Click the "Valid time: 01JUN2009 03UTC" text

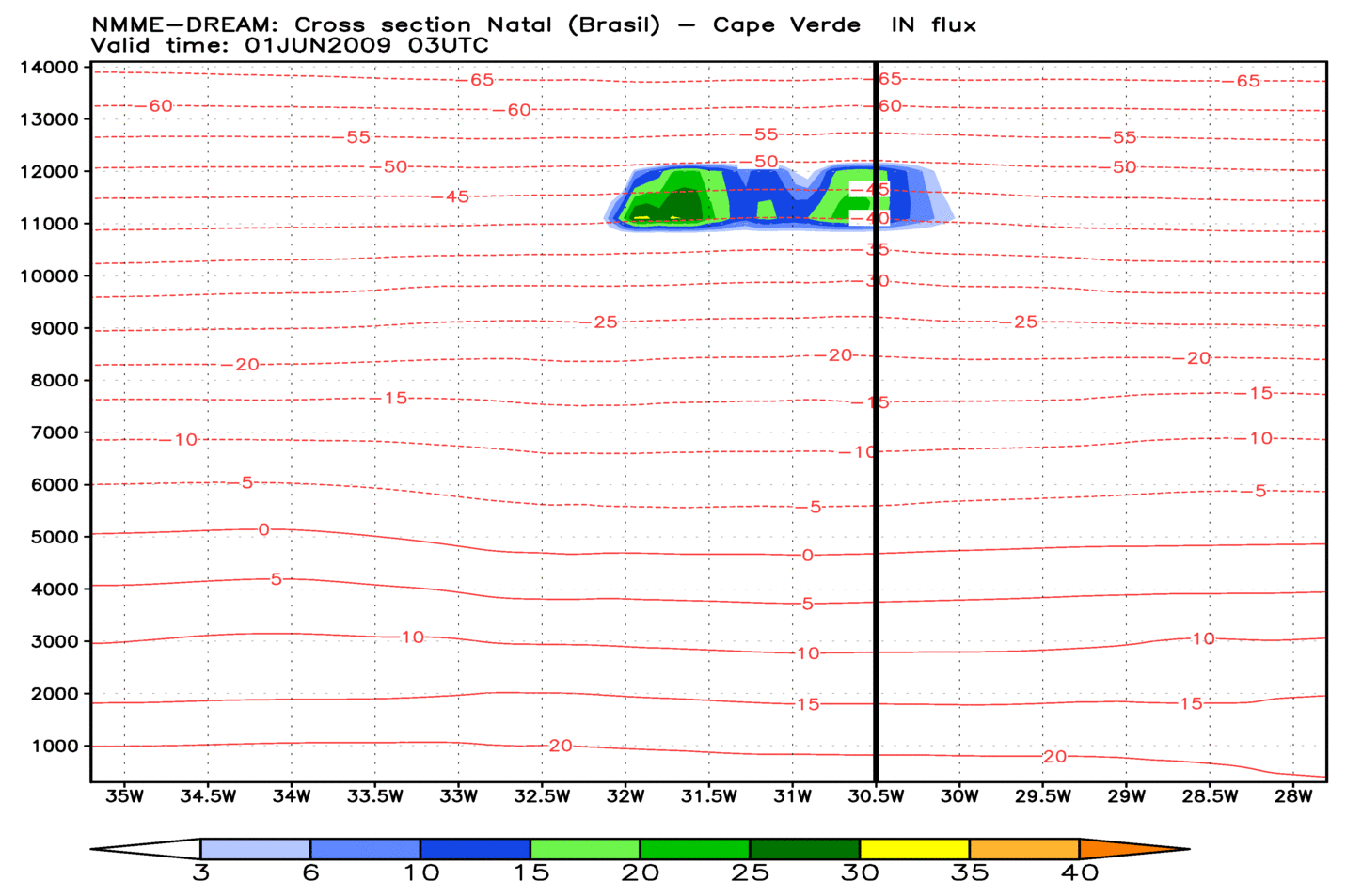pos(290,45)
